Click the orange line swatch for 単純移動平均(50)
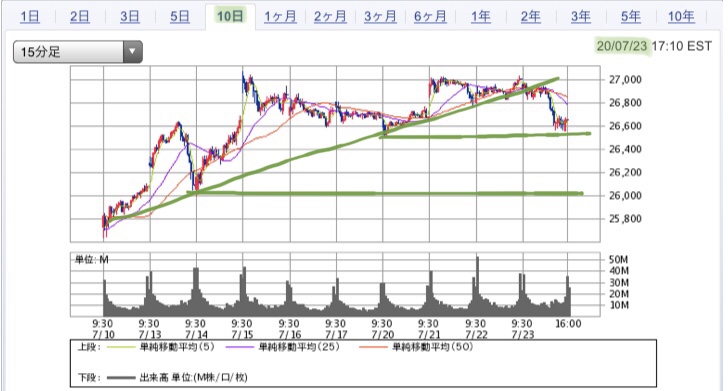This screenshot has width=728, height=391. click(373, 347)
